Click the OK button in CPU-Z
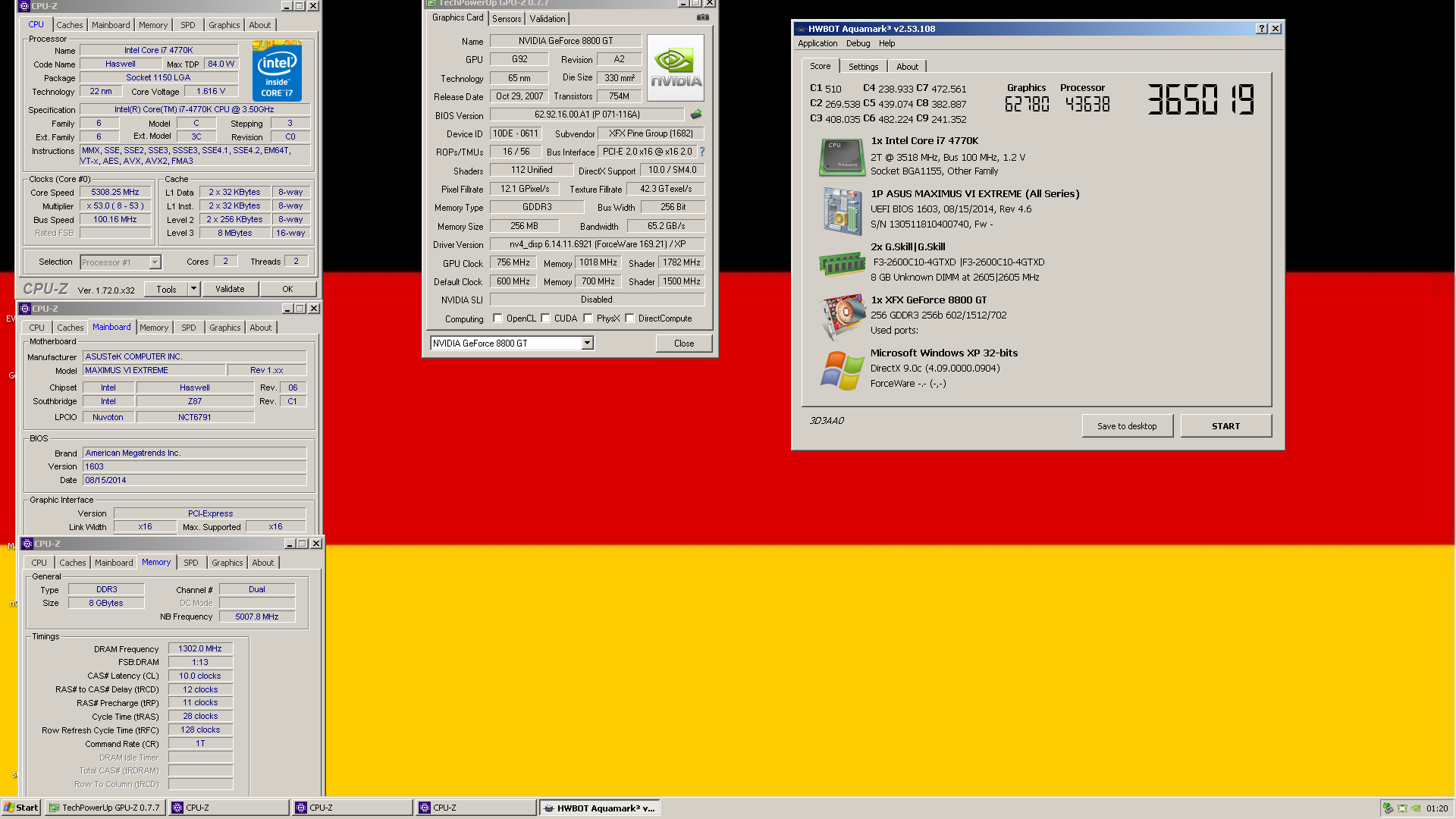This screenshot has height=819, width=1456. point(287,289)
